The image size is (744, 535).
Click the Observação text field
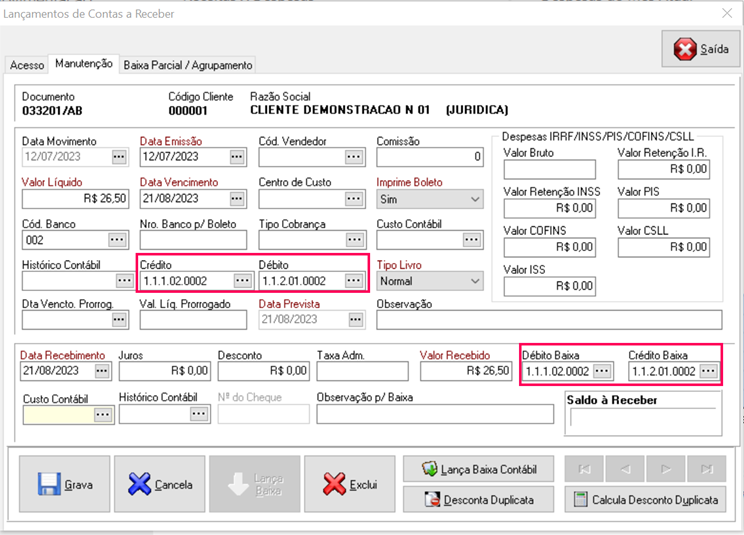click(x=548, y=320)
